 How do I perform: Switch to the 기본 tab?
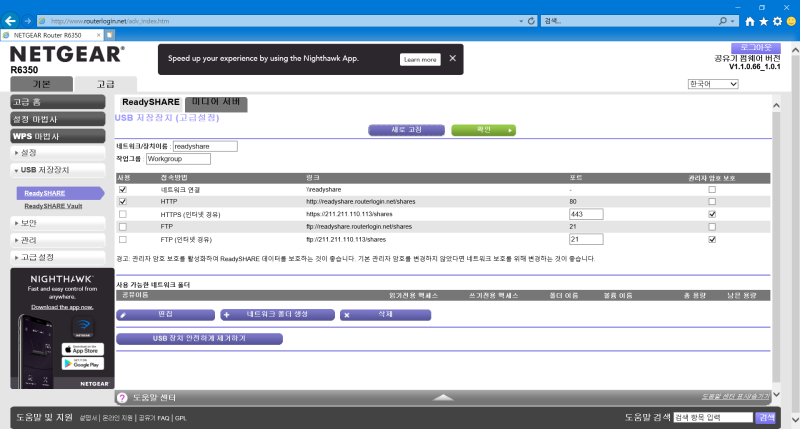tap(41, 84)
